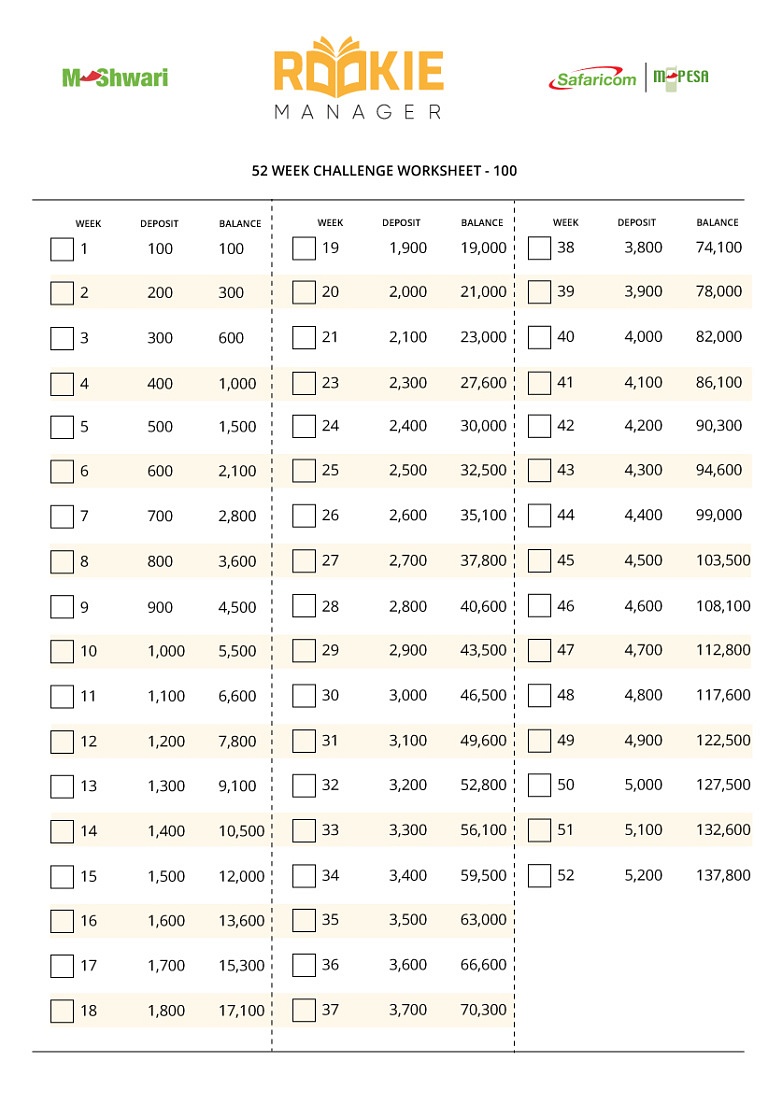The height and width of the screenshot is (1104, 768).
Task: Check the week 1 checkbox
Action: tap(62, 249)
